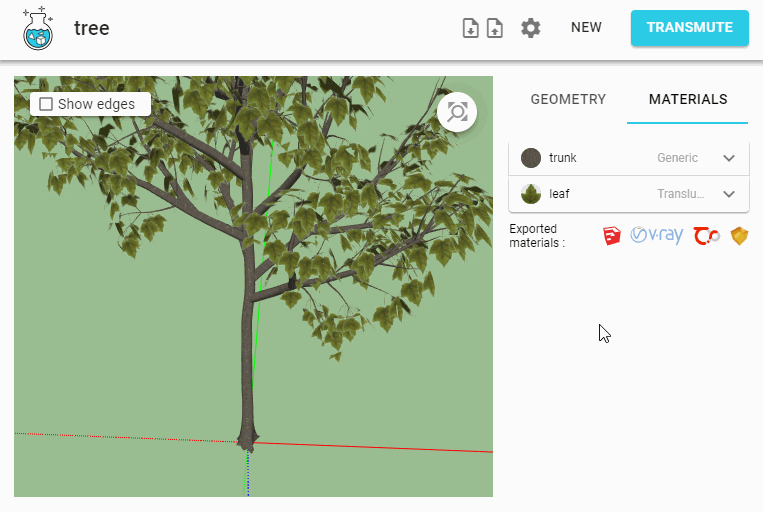Expand the leaf material chevron
The height and width of the screenshot is (512, 763).
click(x=729, y=194)
